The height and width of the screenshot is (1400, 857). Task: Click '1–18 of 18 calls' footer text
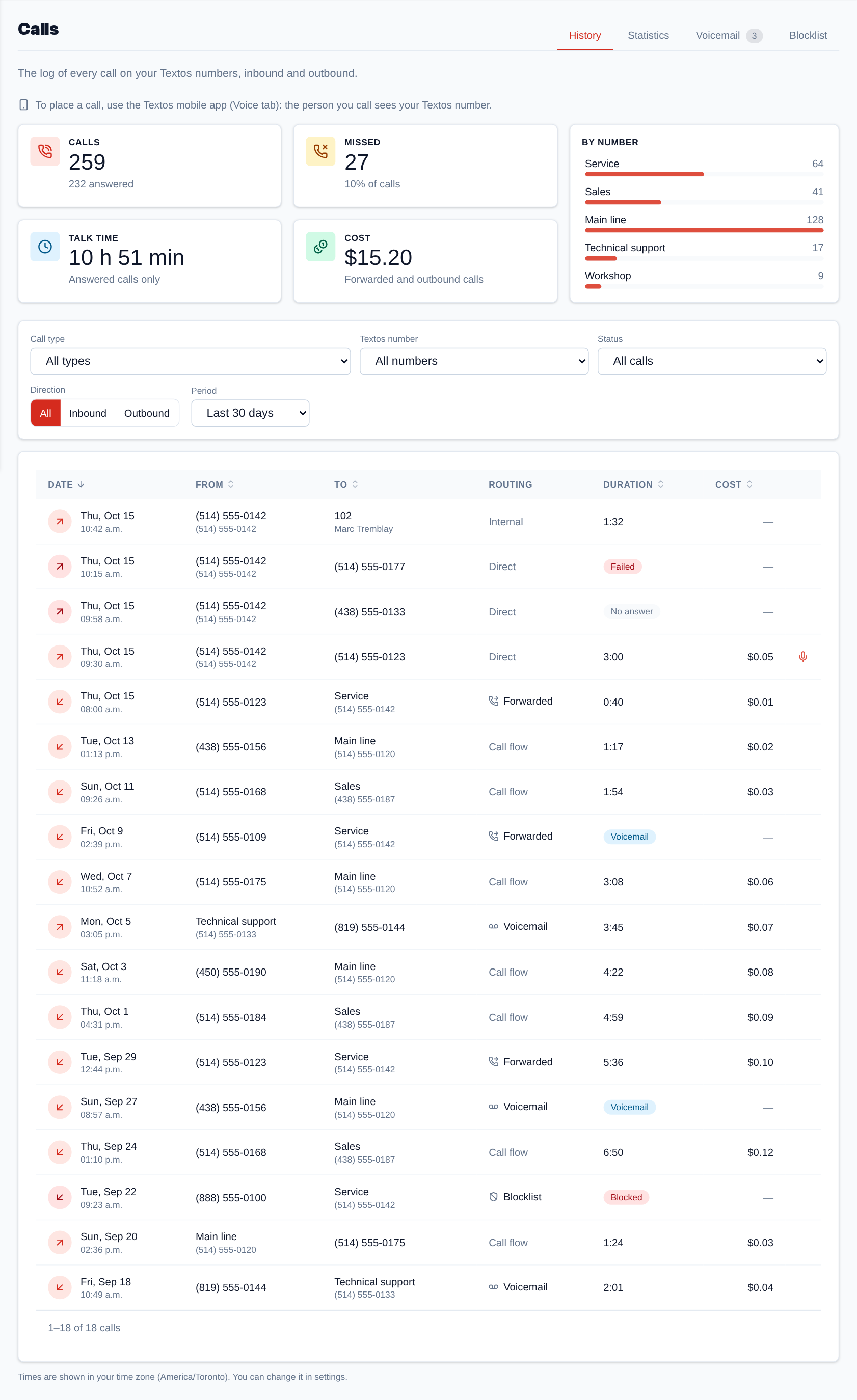[x=84, y=1328]
